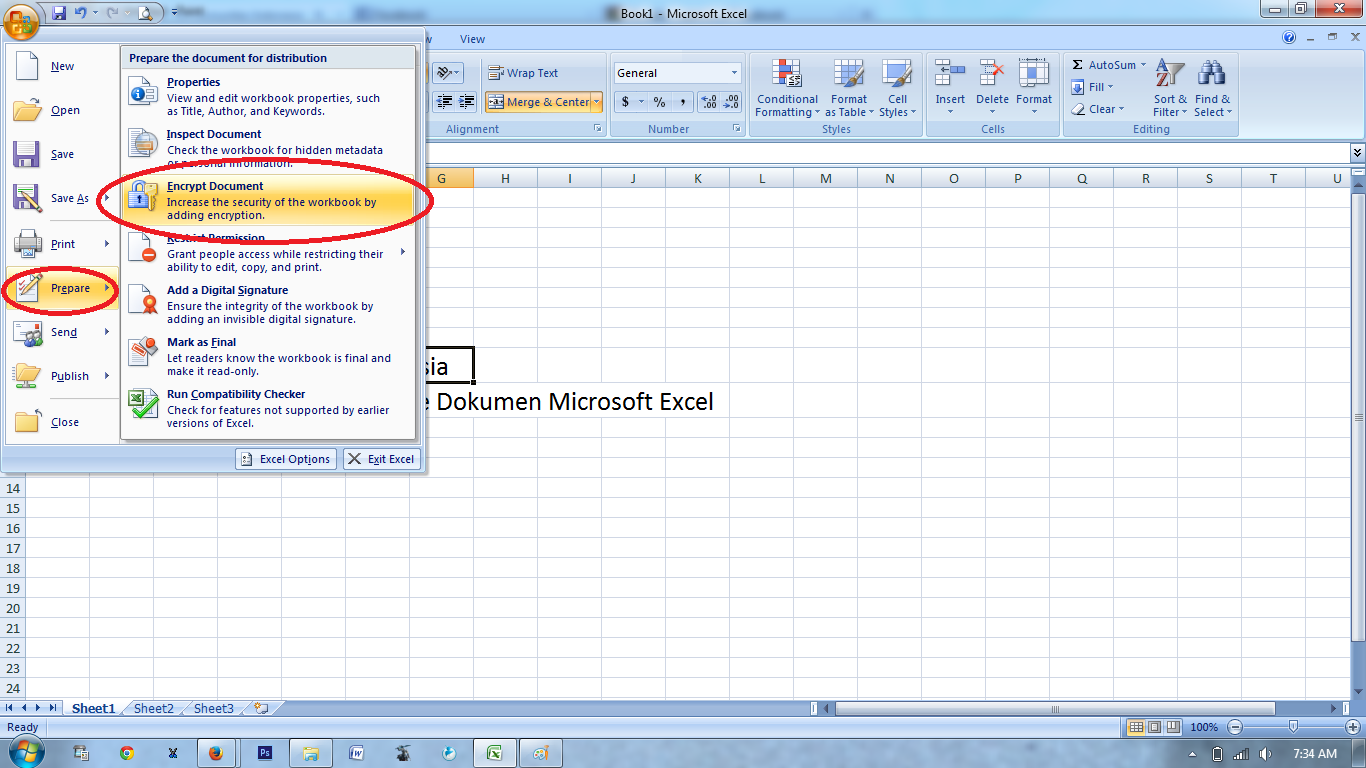The height and width of the screenshot is (768, 1366).
Task: Click Save icon in Quick Access Toolbar
Action: [x=59, y=13]
